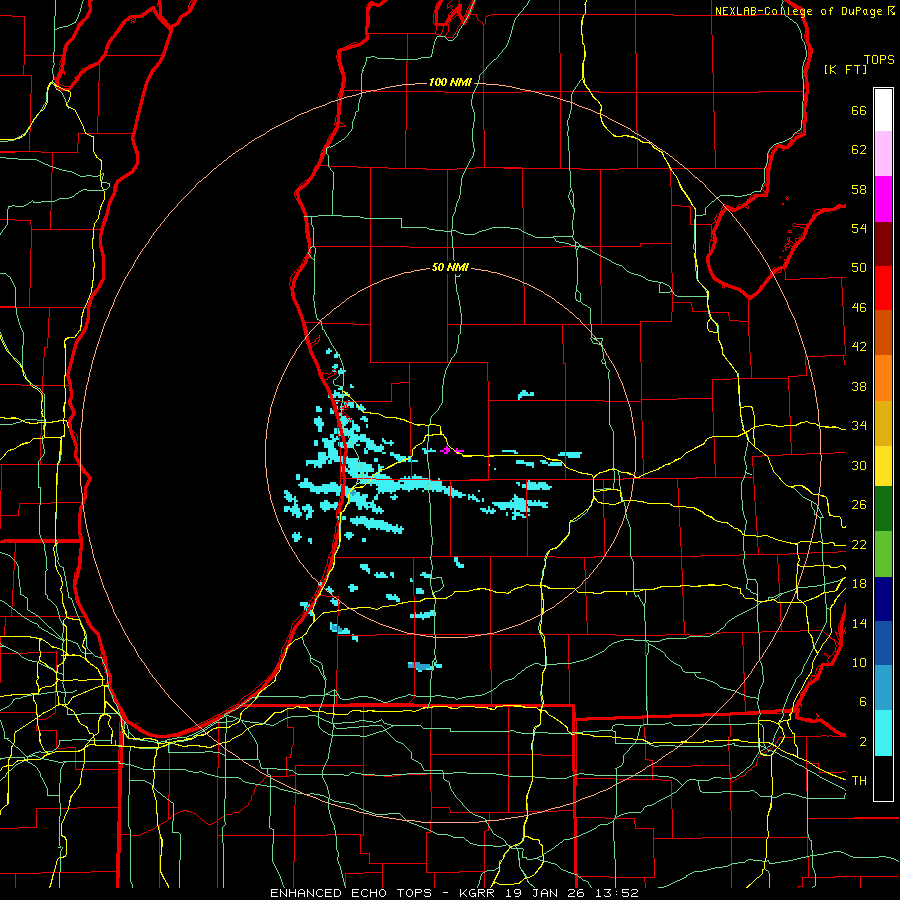The height and width of the screenshot is (900, 900).
Task: Click the 34 legend value
Action: tap(859, 426)
